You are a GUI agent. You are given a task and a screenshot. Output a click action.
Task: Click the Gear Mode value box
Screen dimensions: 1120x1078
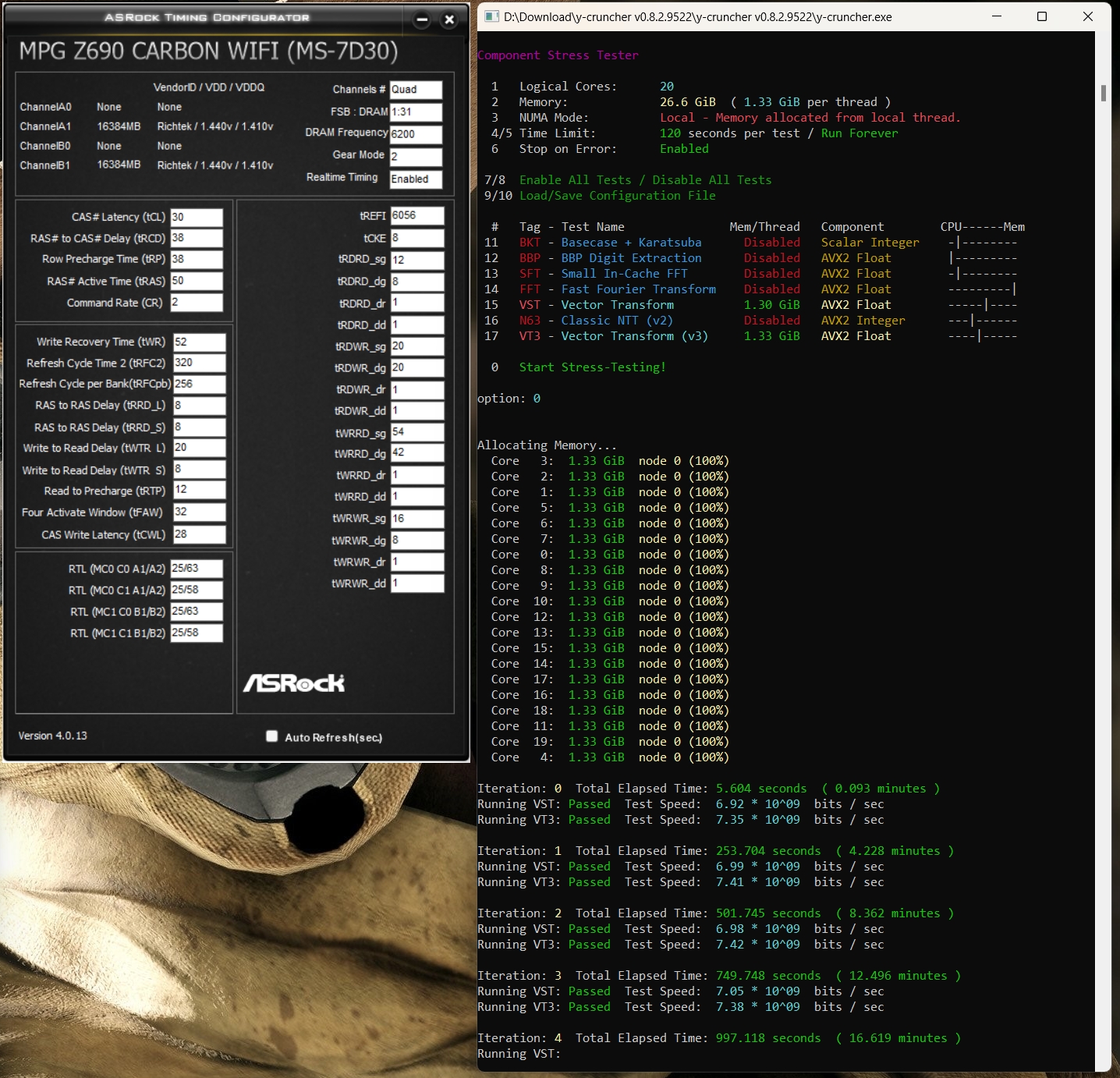click(416, 157)
